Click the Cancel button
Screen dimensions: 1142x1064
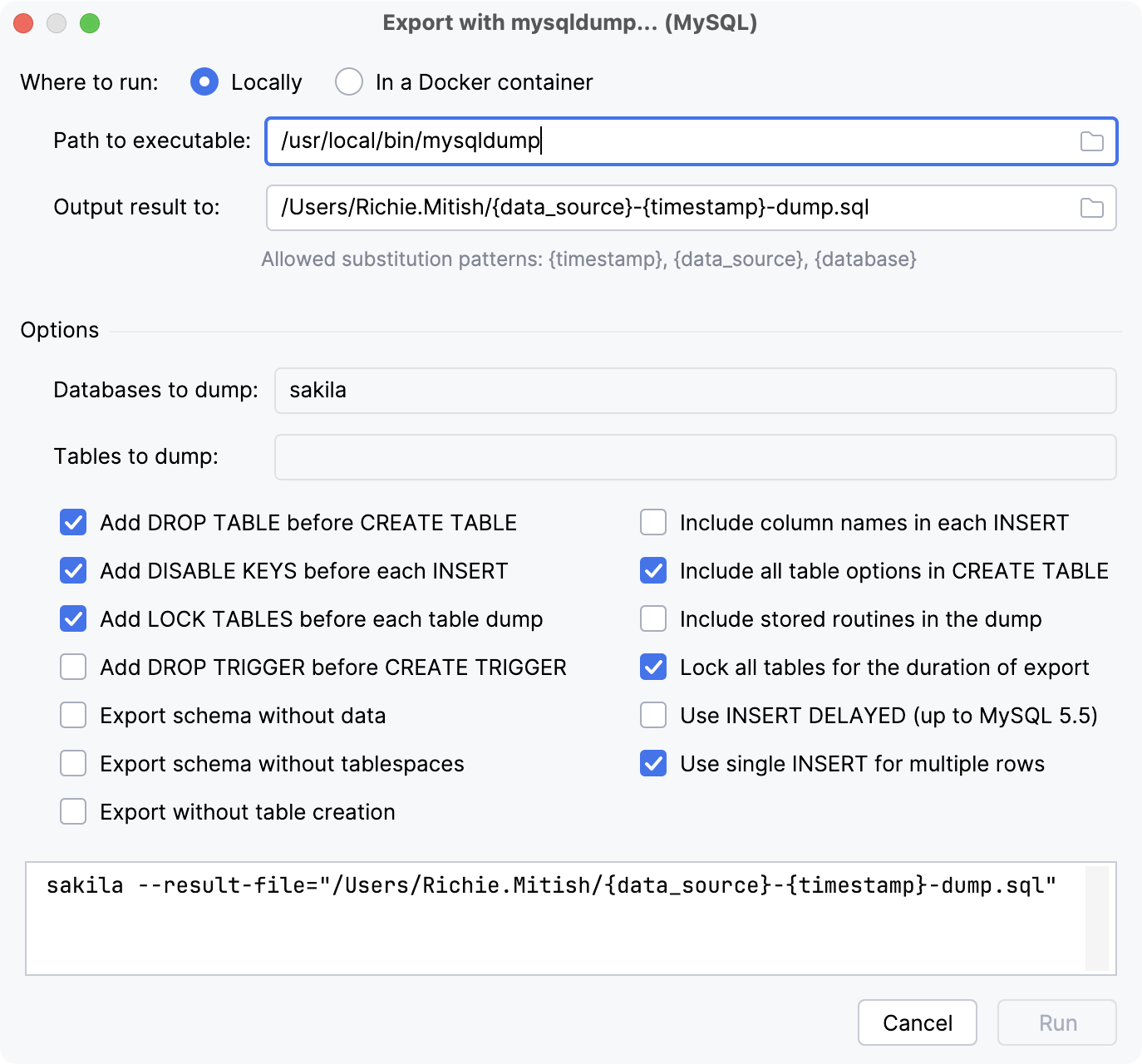click(917, 1022)
